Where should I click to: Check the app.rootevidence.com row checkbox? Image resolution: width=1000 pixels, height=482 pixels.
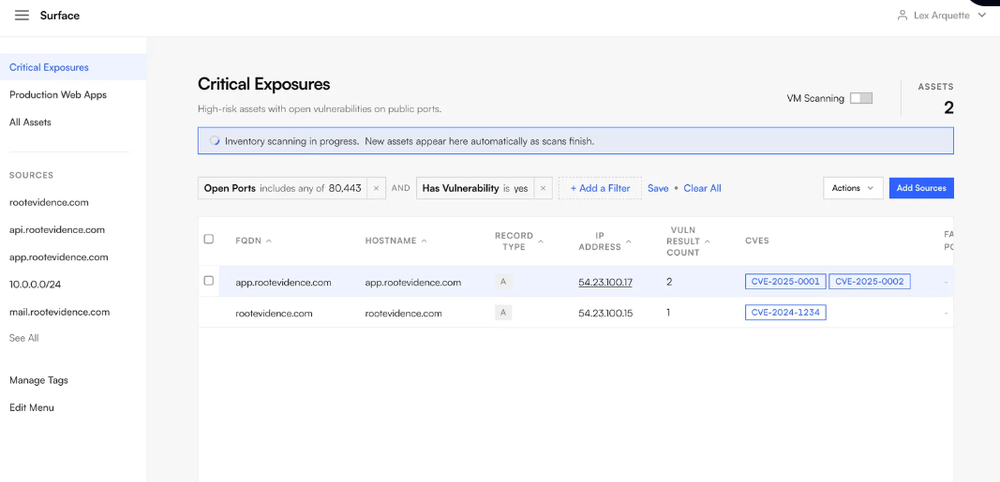(x=209, y=281)
